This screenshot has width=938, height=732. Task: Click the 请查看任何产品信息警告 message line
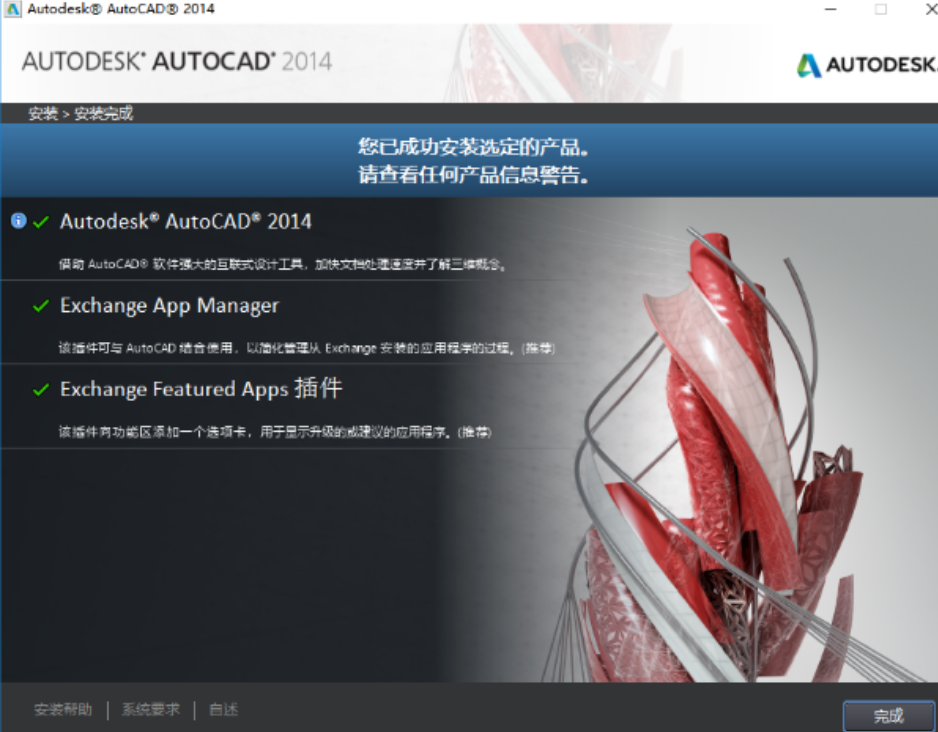tap(473, 175)
